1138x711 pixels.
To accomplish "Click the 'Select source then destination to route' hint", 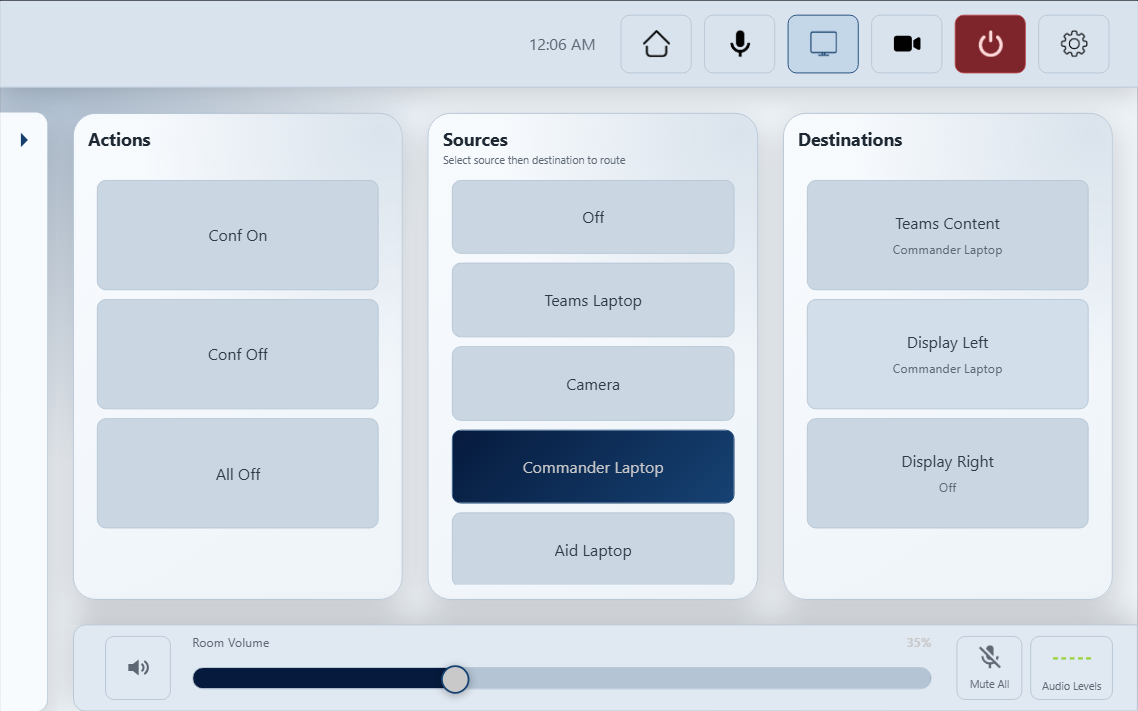I will tap(534, 160).
